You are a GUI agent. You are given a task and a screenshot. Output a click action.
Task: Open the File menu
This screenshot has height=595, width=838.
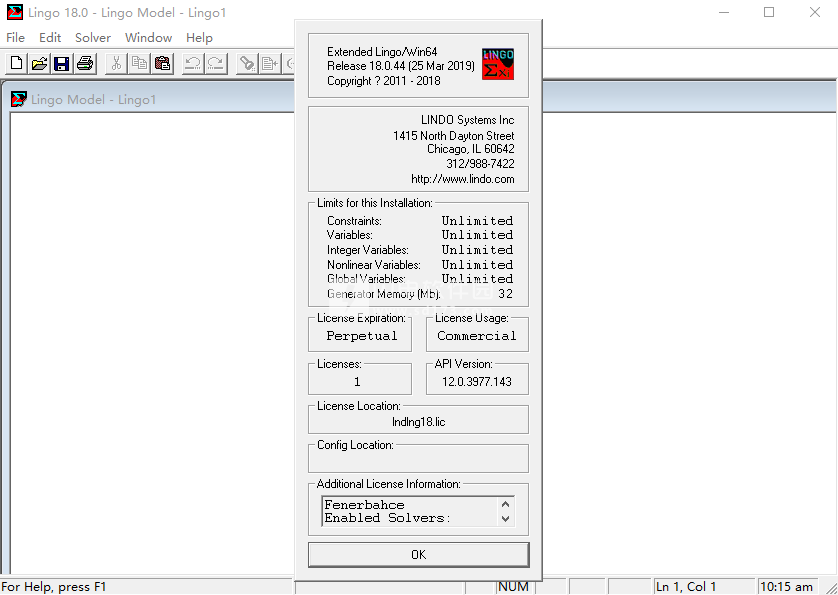[15, 37]
